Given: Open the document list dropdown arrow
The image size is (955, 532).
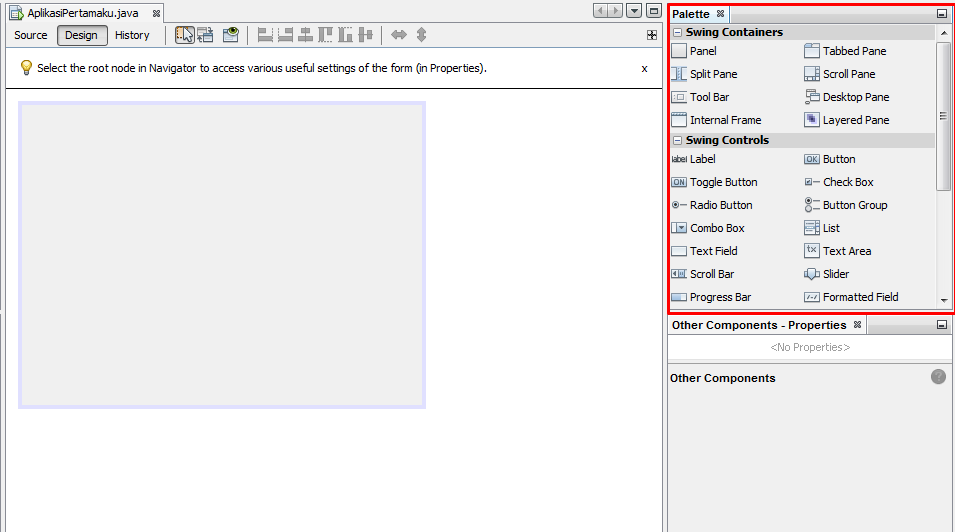Looking at the screenshot, I should point(634,11).
